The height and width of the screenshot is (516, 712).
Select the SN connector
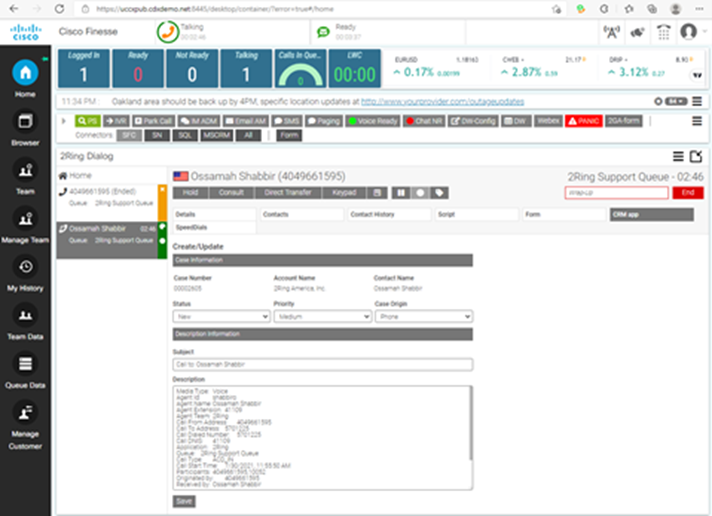[x=157, y=135]
